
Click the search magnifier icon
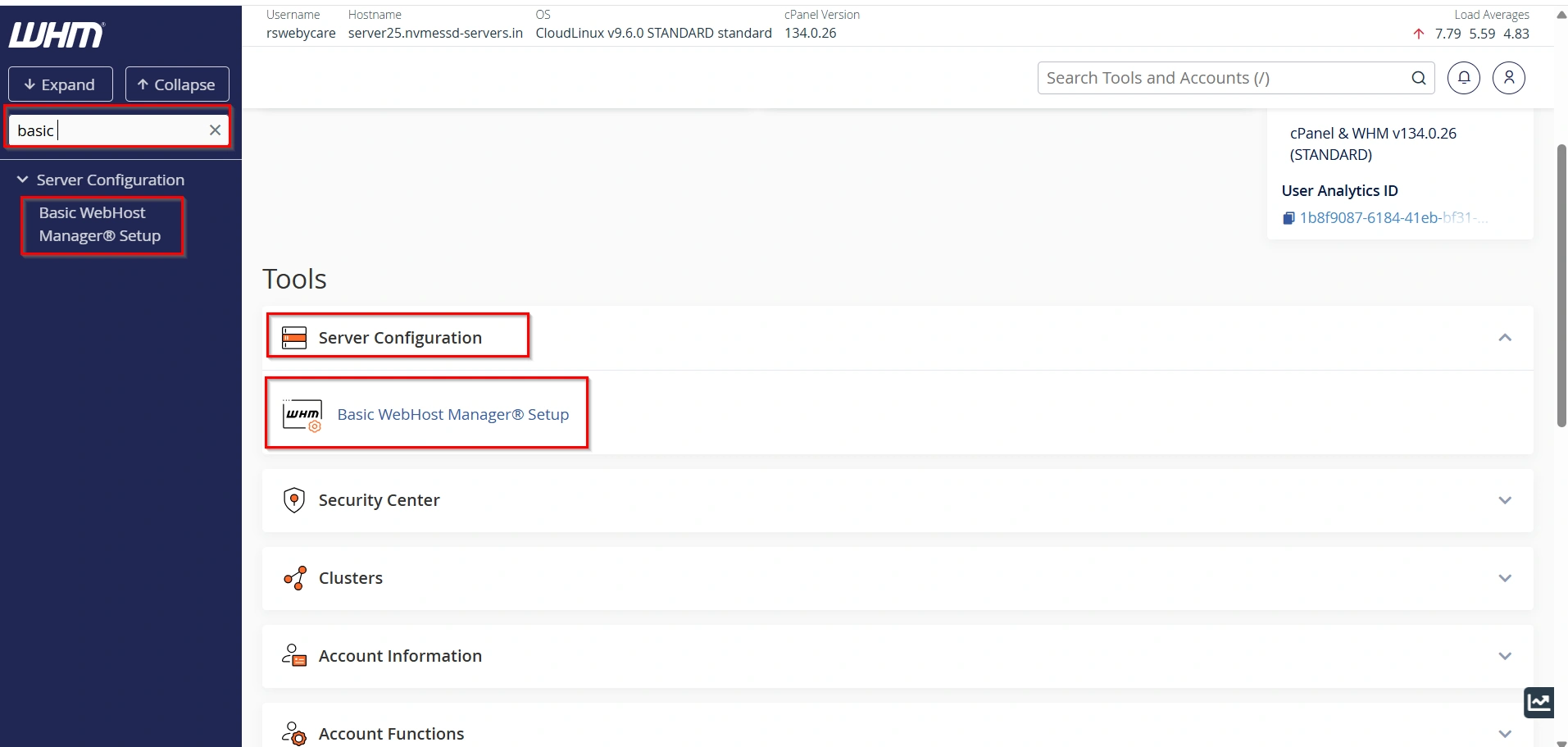point(1419,78)
